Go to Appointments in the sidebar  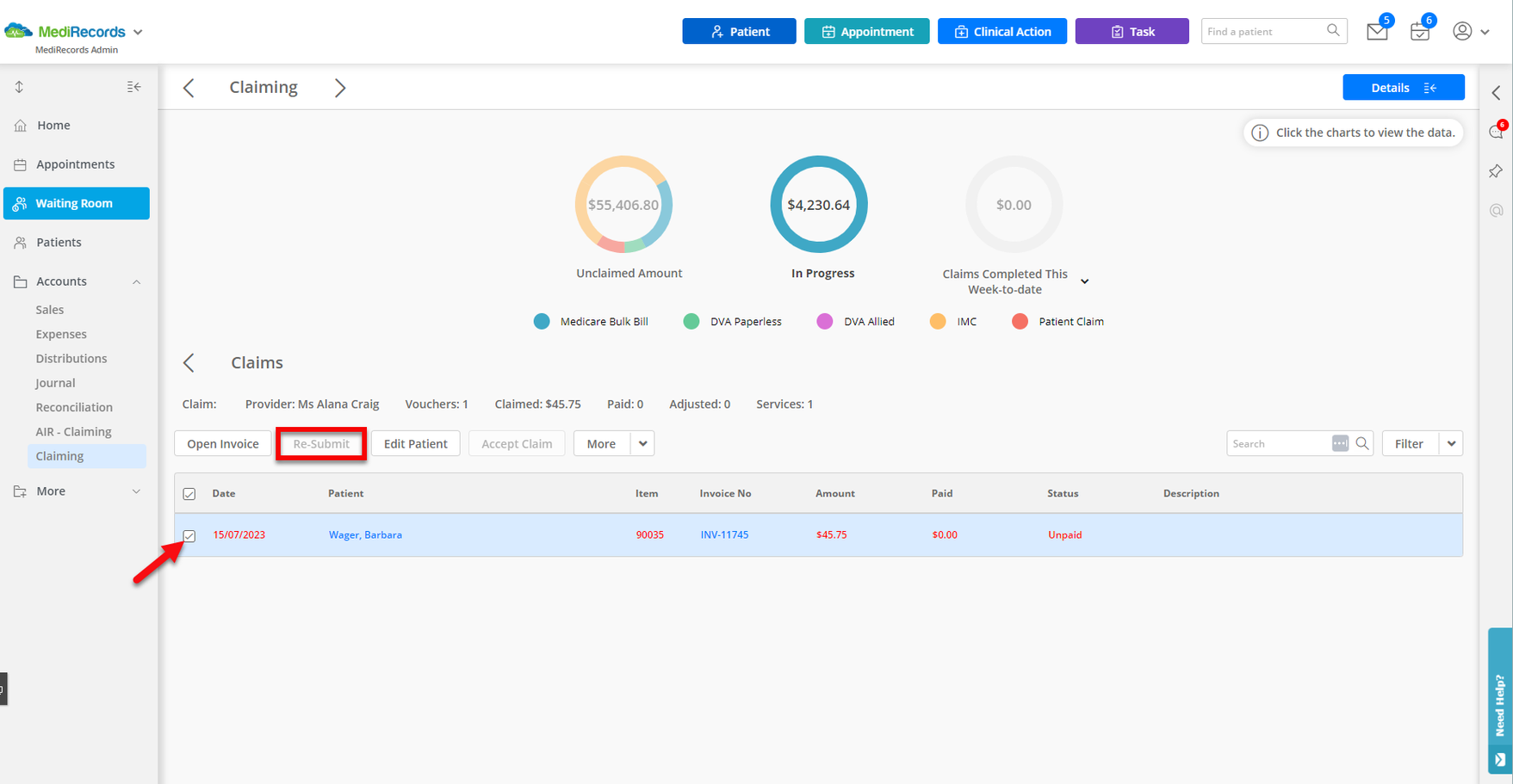click(75, 164)
